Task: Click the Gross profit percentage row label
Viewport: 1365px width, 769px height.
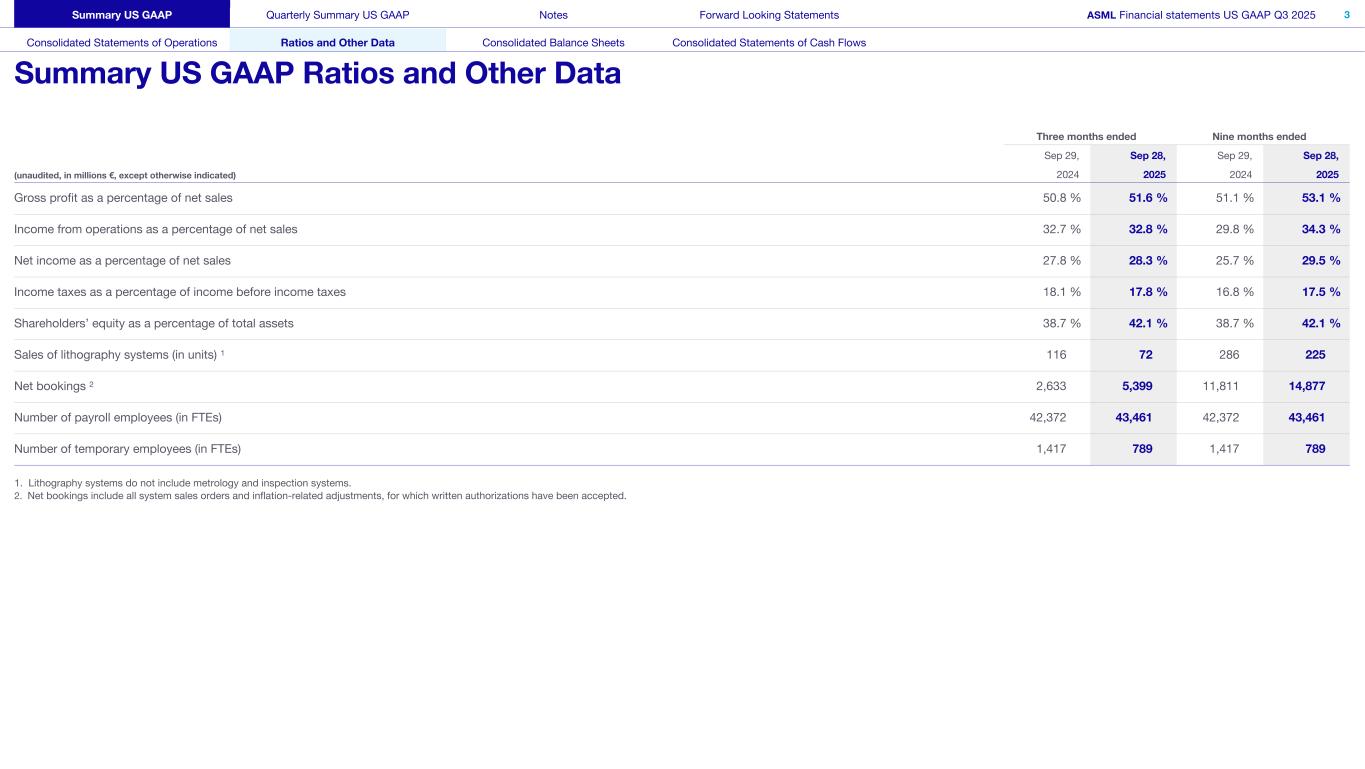Action: pyautogui.click(x=123, y=198)
